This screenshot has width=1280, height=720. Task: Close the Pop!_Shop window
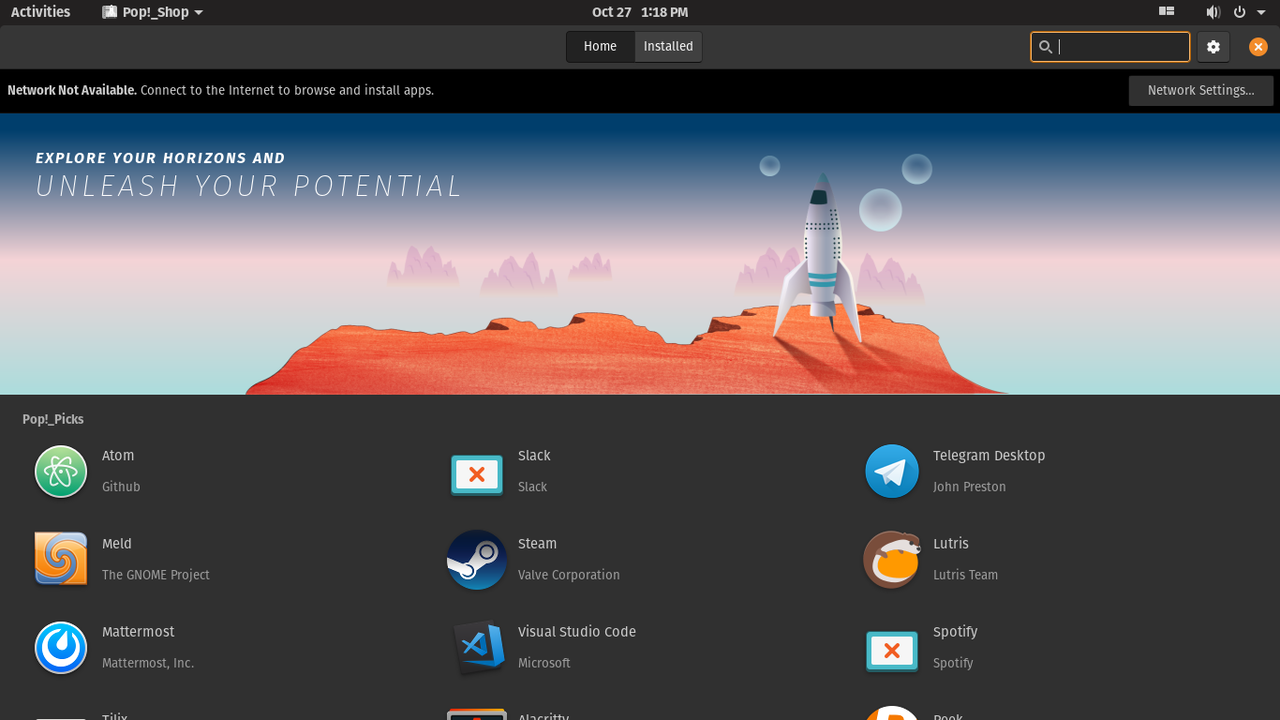[1258, 47]
